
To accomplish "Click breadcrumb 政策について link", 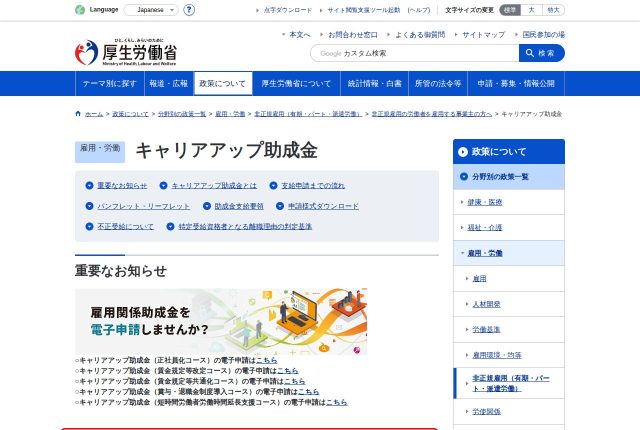I will coord(130,114).
